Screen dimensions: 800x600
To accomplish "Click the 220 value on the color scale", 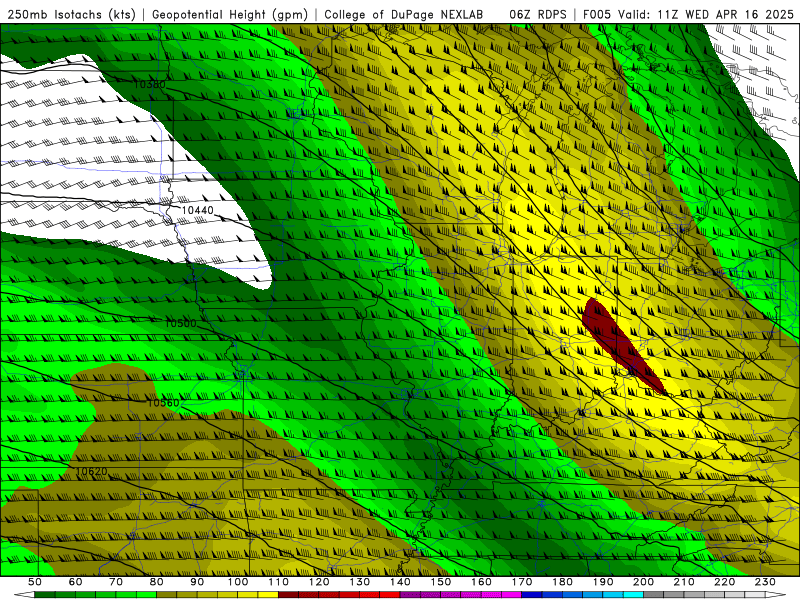I will tap(724, 582).
